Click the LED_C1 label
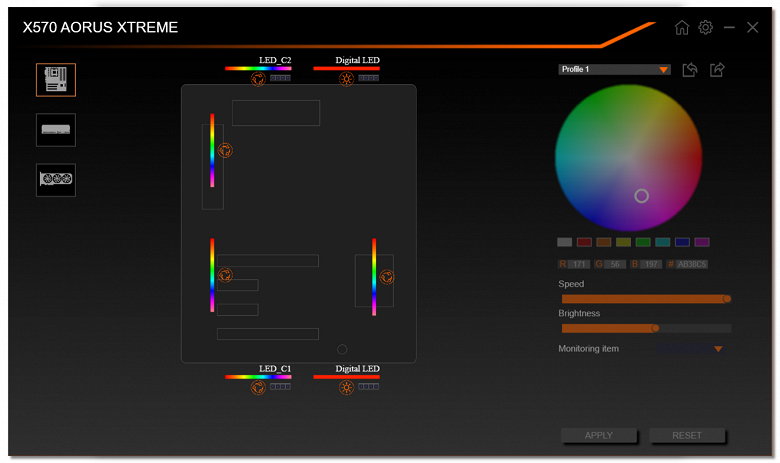Viewport: 780px width, 463px height. [275, 369]
